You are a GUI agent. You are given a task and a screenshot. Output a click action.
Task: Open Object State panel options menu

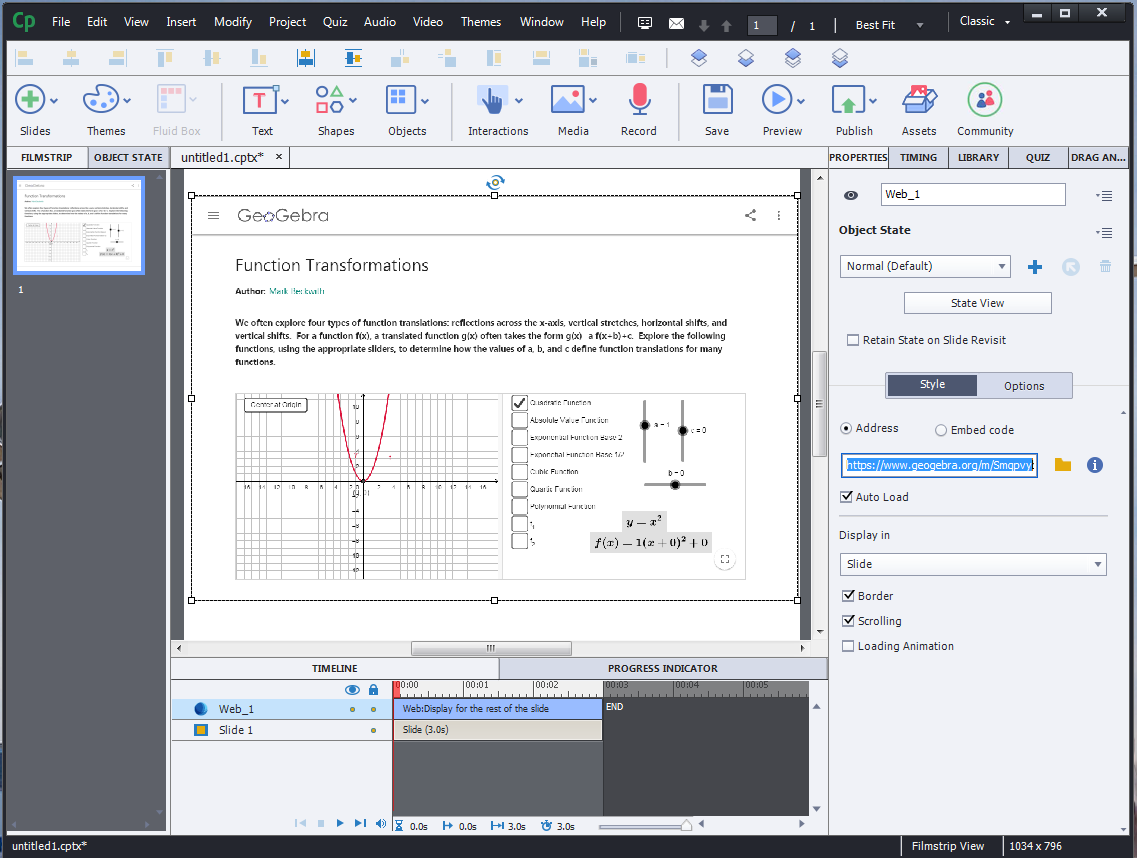coord(1104,232)
